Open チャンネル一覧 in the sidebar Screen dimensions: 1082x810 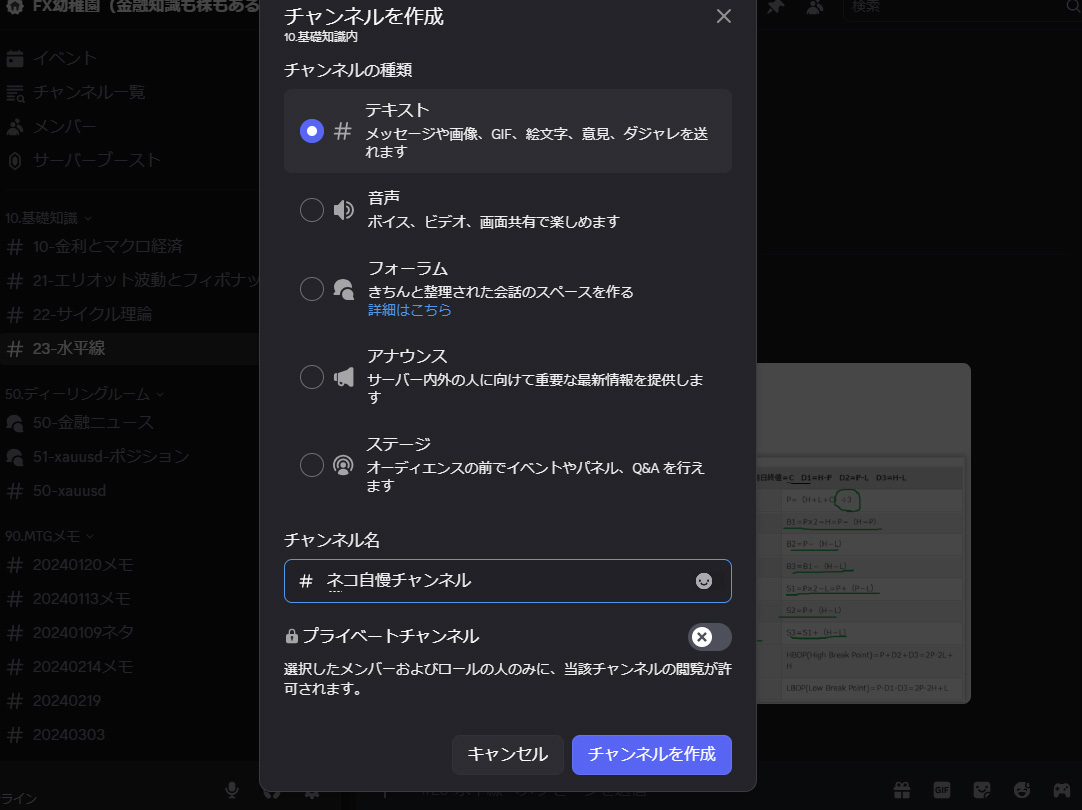[89, 92]
